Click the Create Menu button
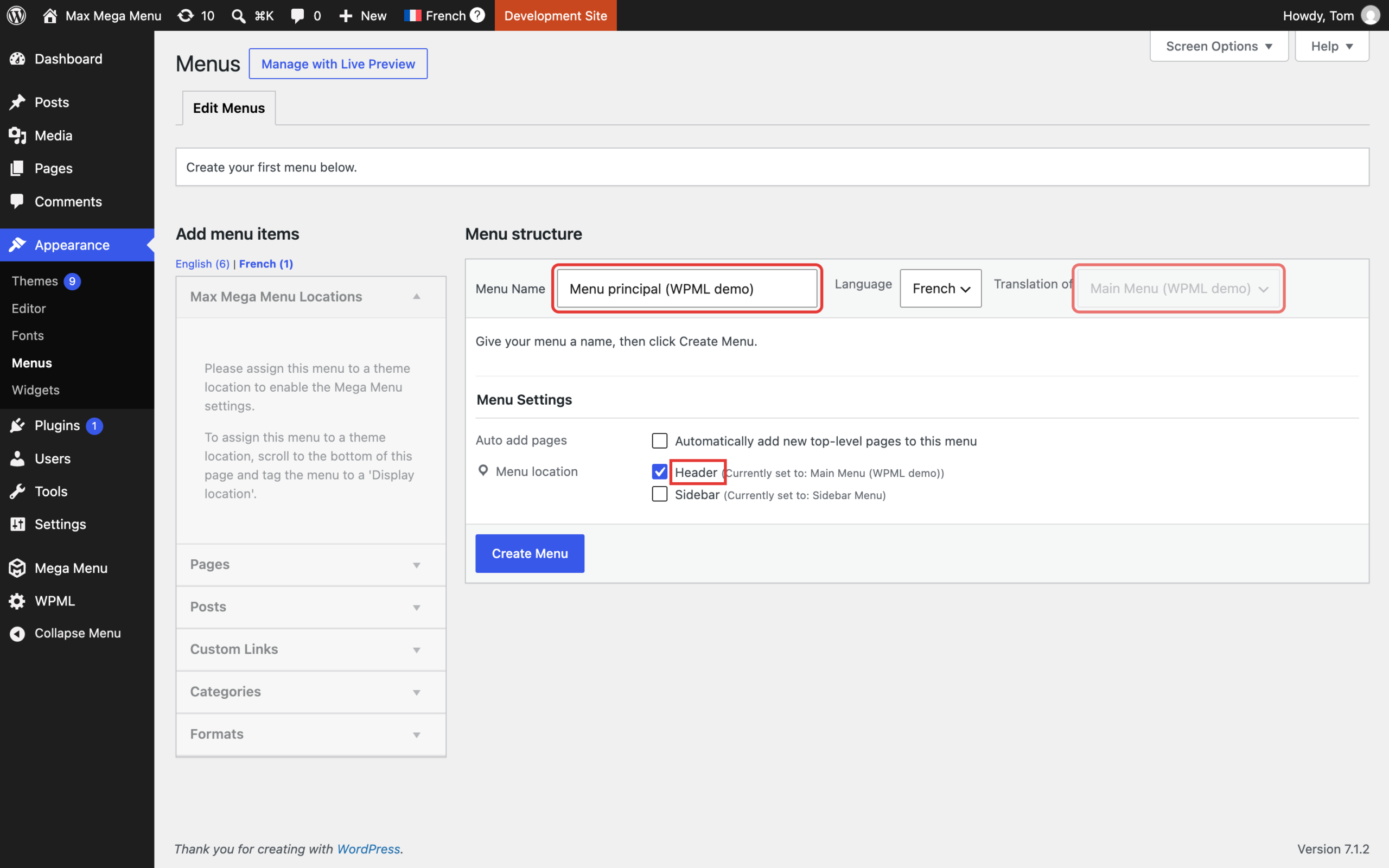1389x868 pixels. [x=530, y=553]
